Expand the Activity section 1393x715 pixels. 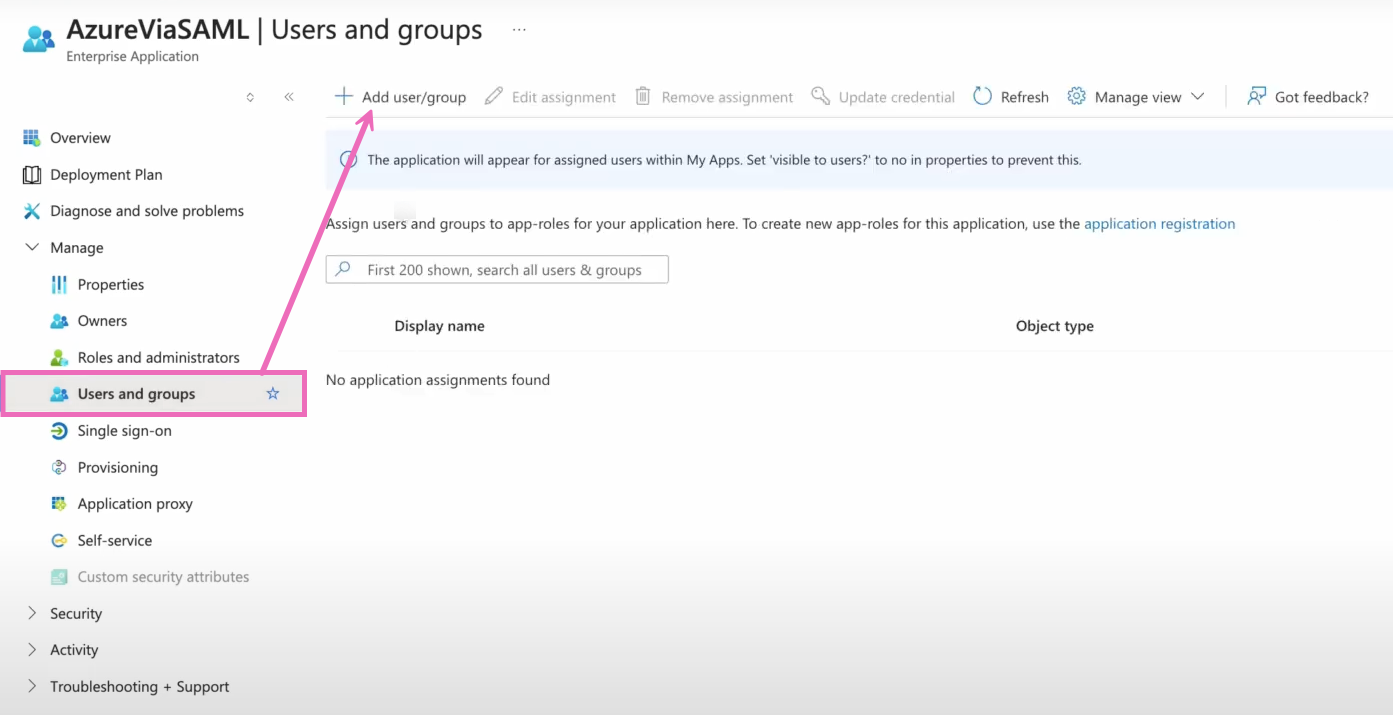click(x=31, y=650)
